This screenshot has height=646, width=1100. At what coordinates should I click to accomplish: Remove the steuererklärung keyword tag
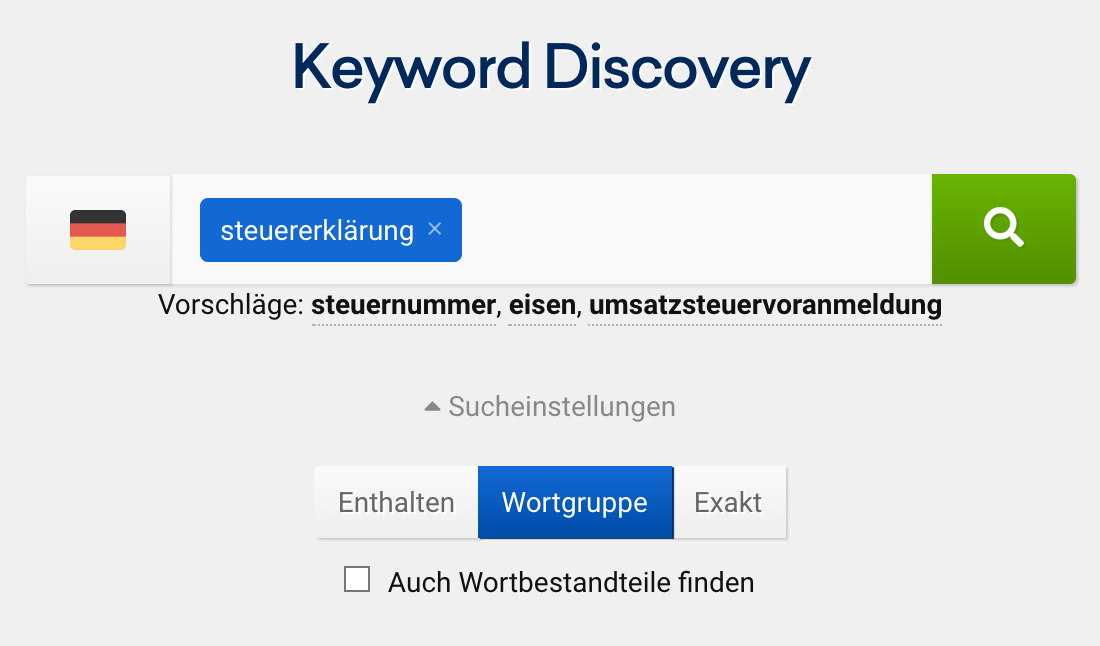[435, 229]
